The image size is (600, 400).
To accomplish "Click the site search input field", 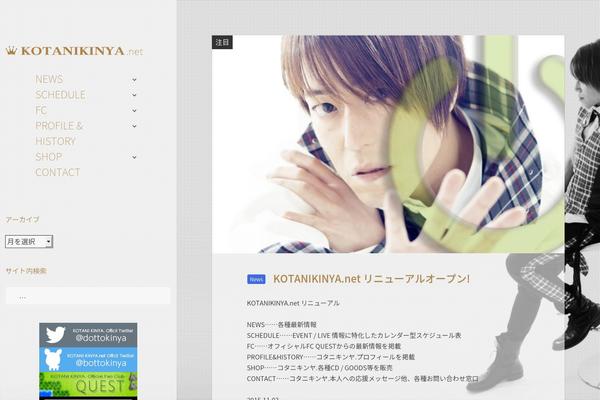I will (x=88, y=296).
